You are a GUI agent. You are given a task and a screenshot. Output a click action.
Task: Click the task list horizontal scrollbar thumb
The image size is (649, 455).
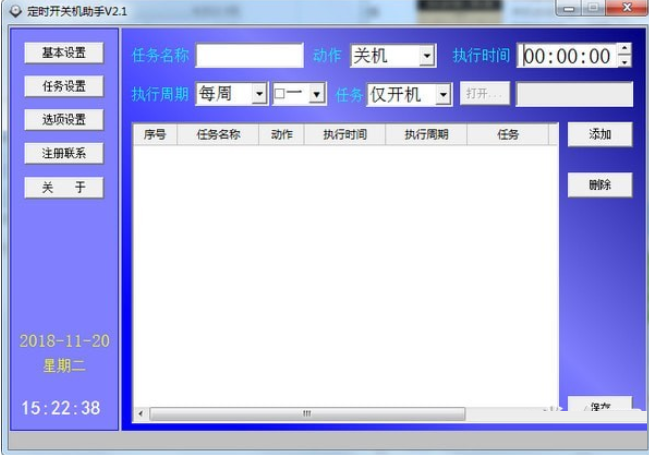[307, 414]
